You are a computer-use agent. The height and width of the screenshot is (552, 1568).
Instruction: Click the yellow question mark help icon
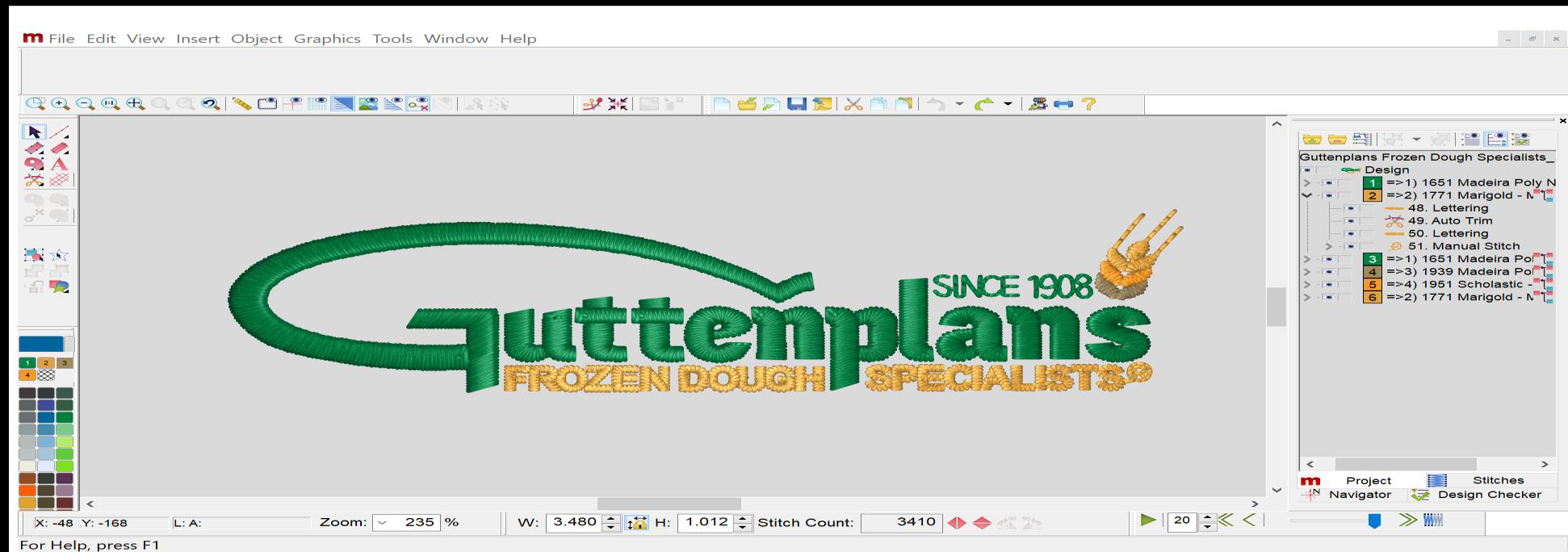(x=1088, y=104)
